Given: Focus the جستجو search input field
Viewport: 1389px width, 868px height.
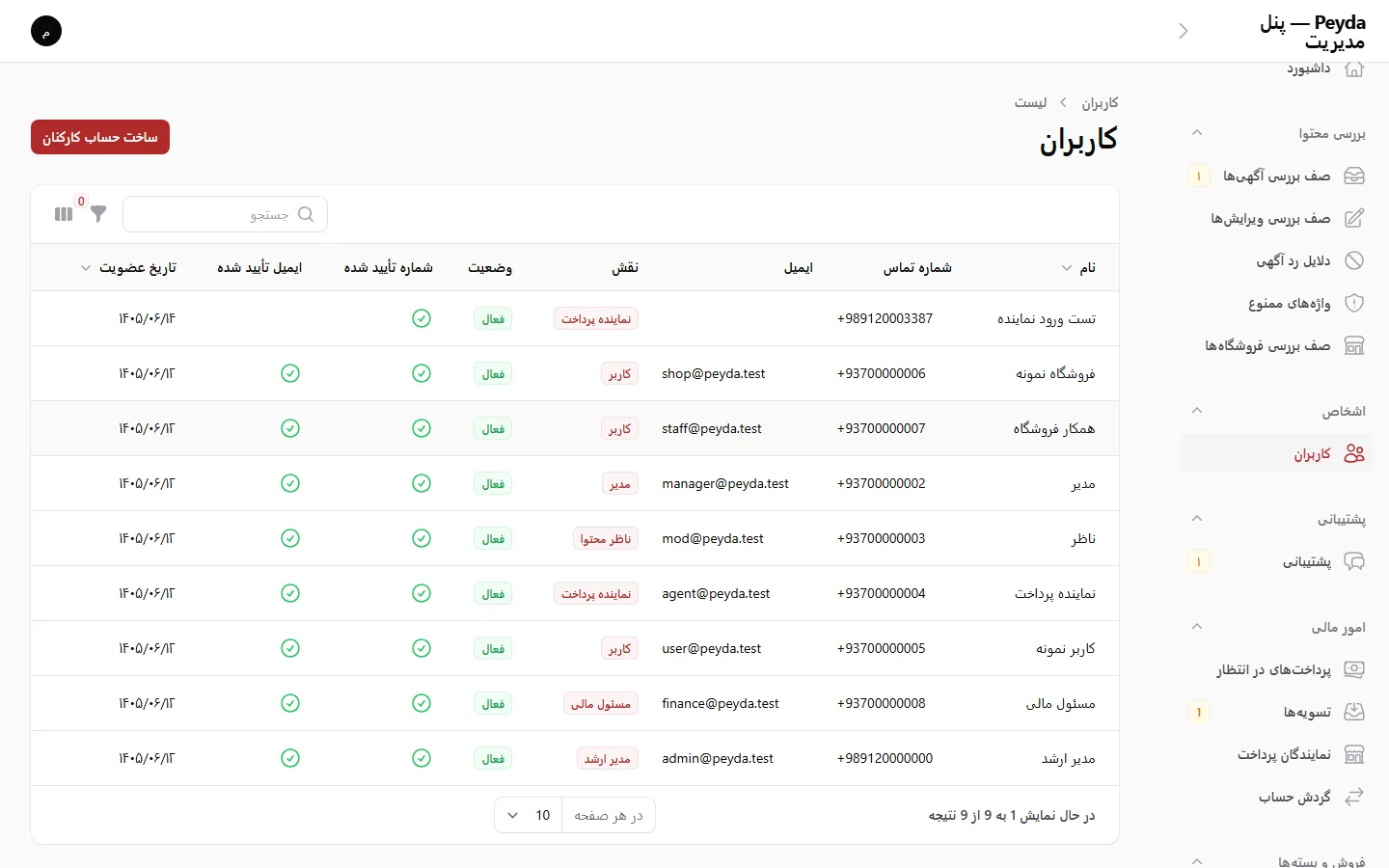Looking at the screenshot, I should click(225, 214).
